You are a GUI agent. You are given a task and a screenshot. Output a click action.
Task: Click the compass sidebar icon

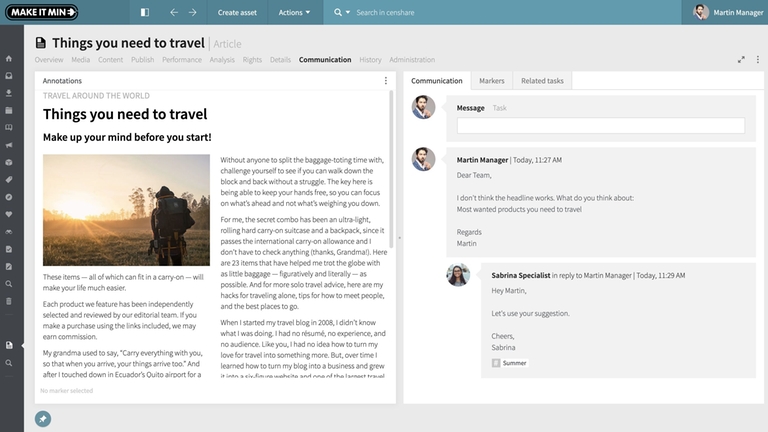pyautogui.click(x=9, y=197)
